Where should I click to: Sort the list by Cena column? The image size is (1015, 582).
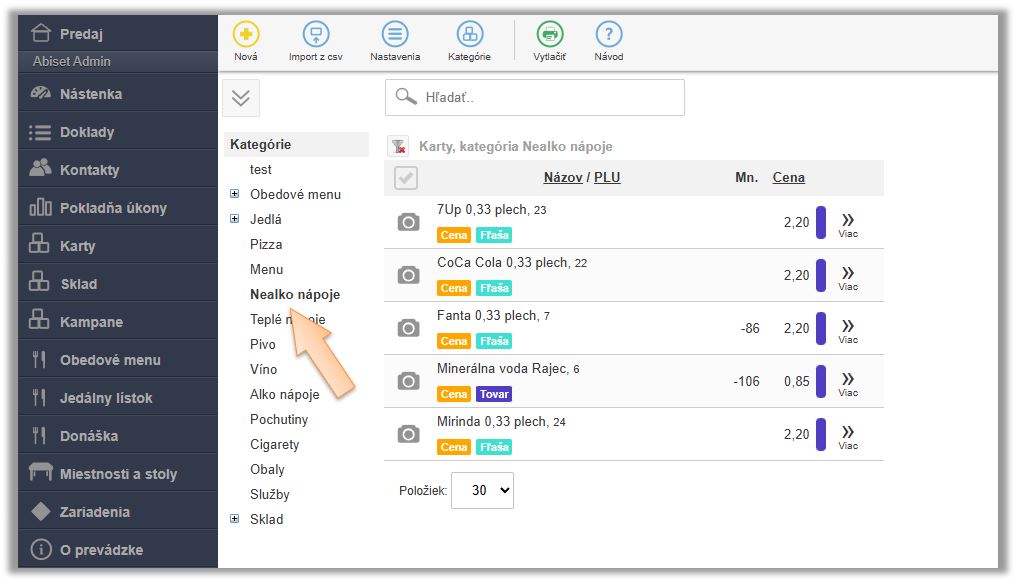coord(788,178)
